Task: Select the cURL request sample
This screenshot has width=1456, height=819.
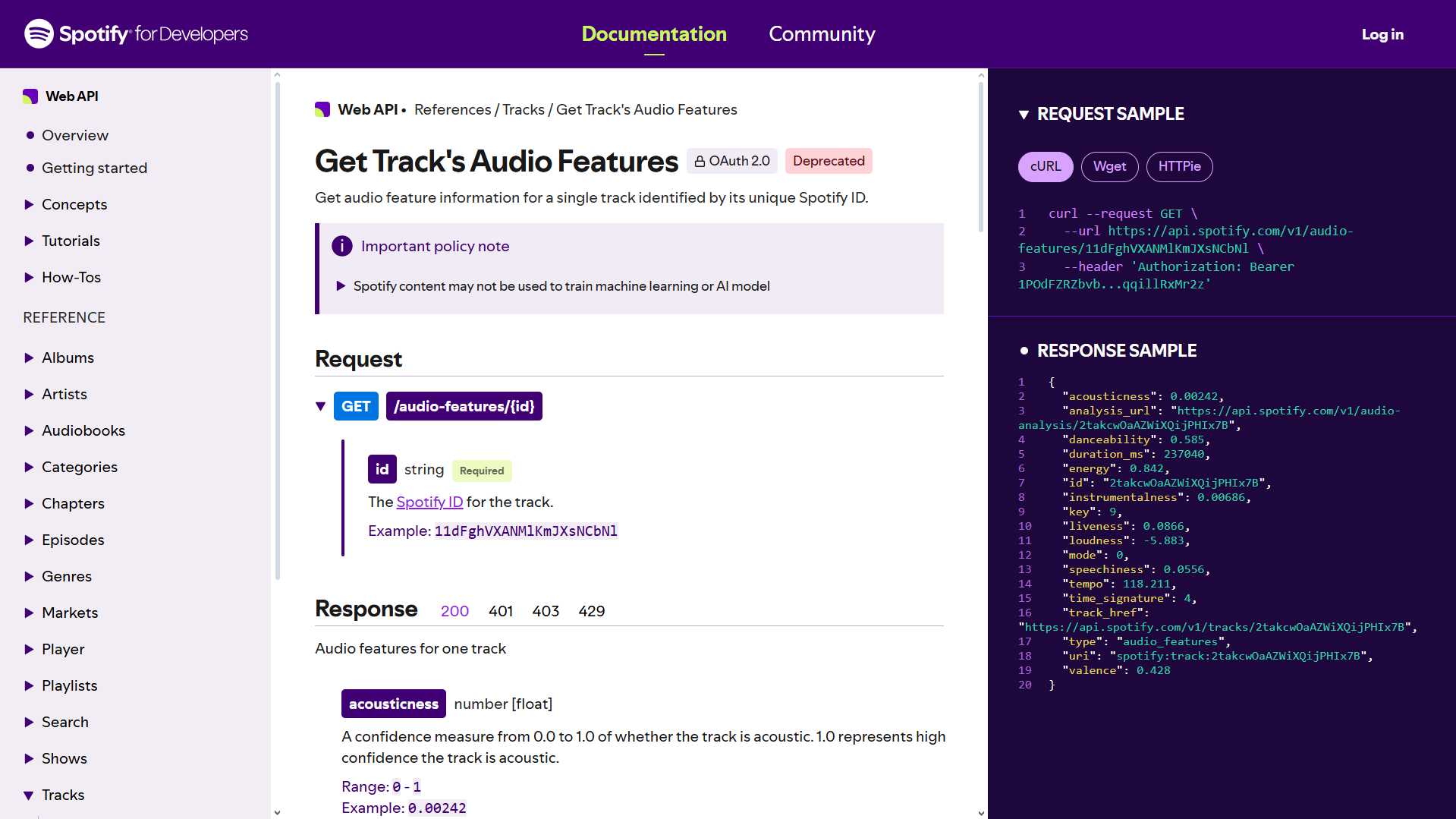Action: (1046, 166)
